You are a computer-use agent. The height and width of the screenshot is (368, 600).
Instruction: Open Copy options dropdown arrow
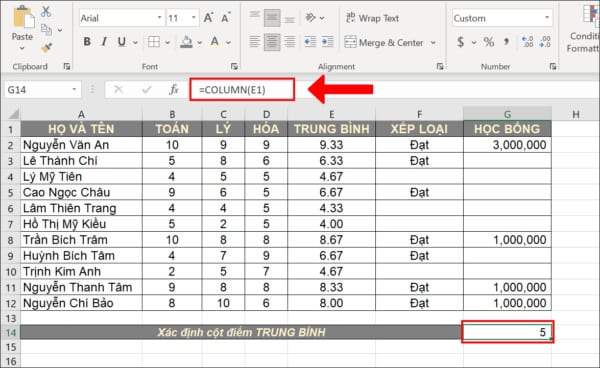tap(60, 30)
